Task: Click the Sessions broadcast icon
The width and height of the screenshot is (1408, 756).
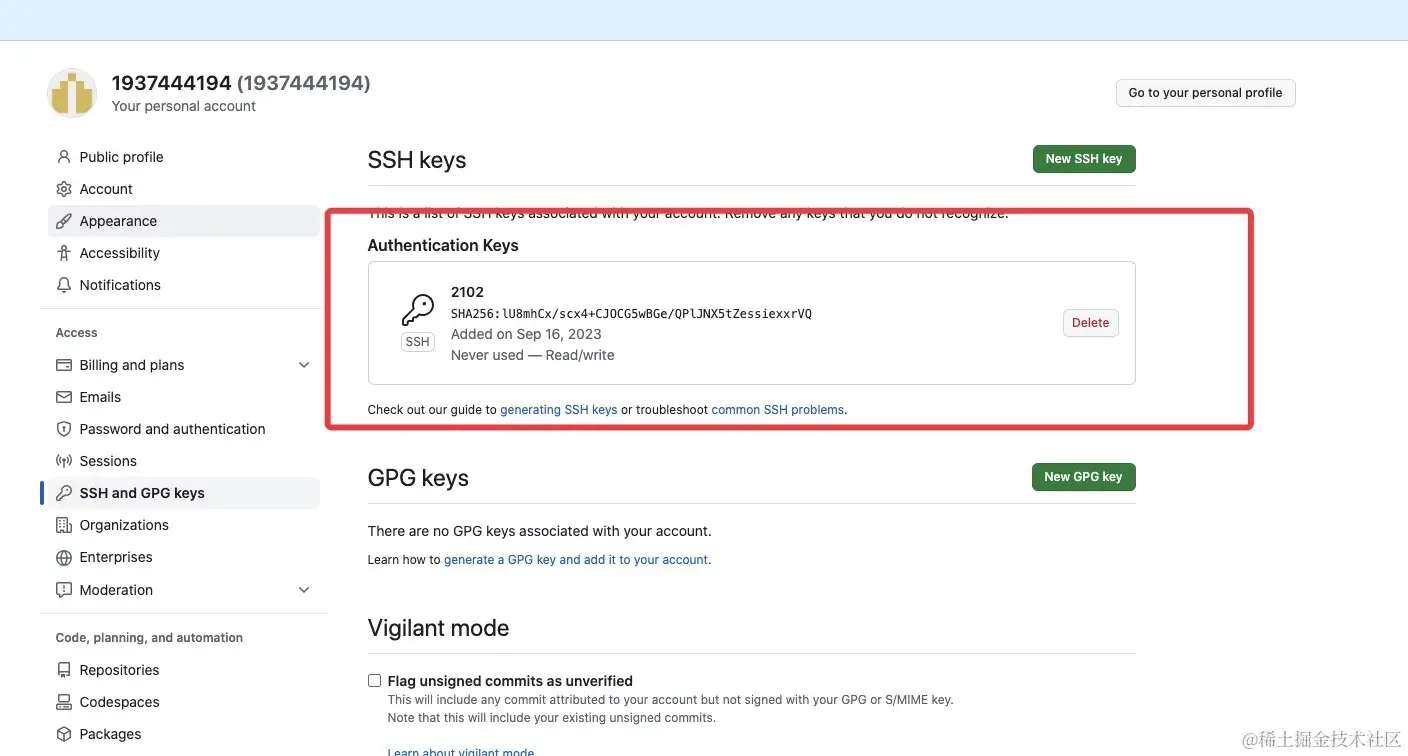Action: (64, 461)
